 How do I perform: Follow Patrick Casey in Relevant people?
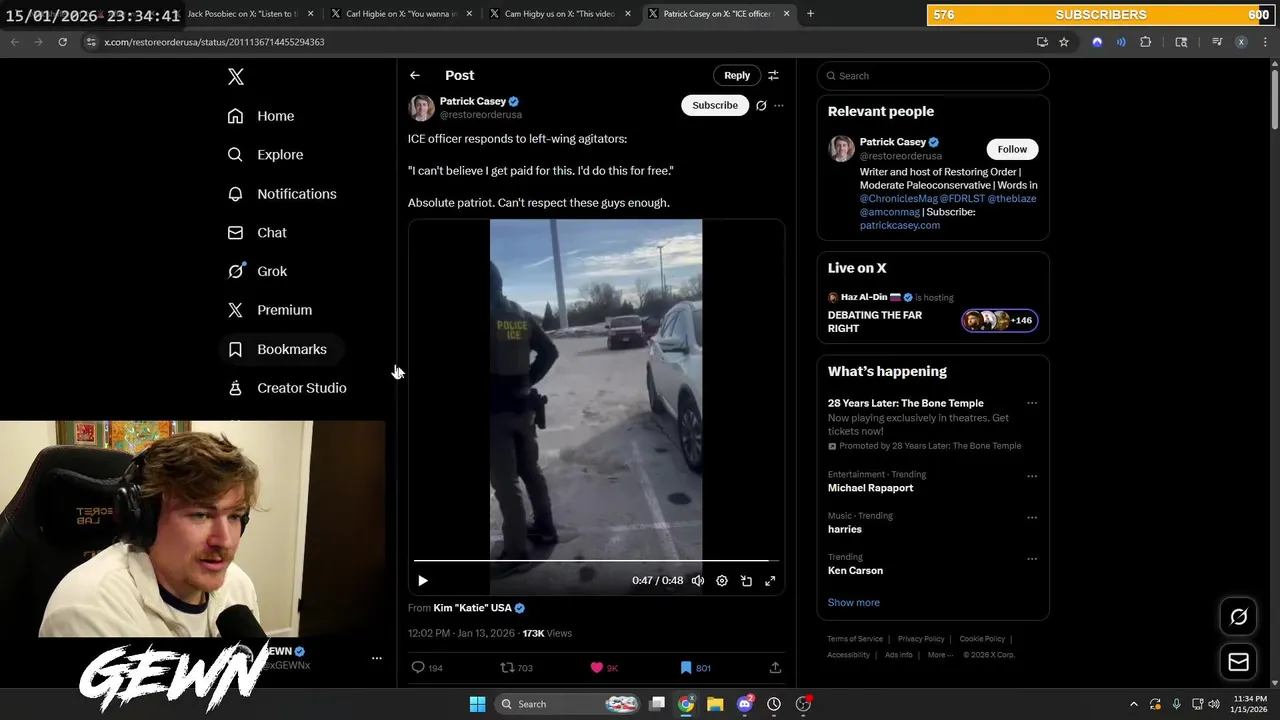click(x=1012, y=149)
